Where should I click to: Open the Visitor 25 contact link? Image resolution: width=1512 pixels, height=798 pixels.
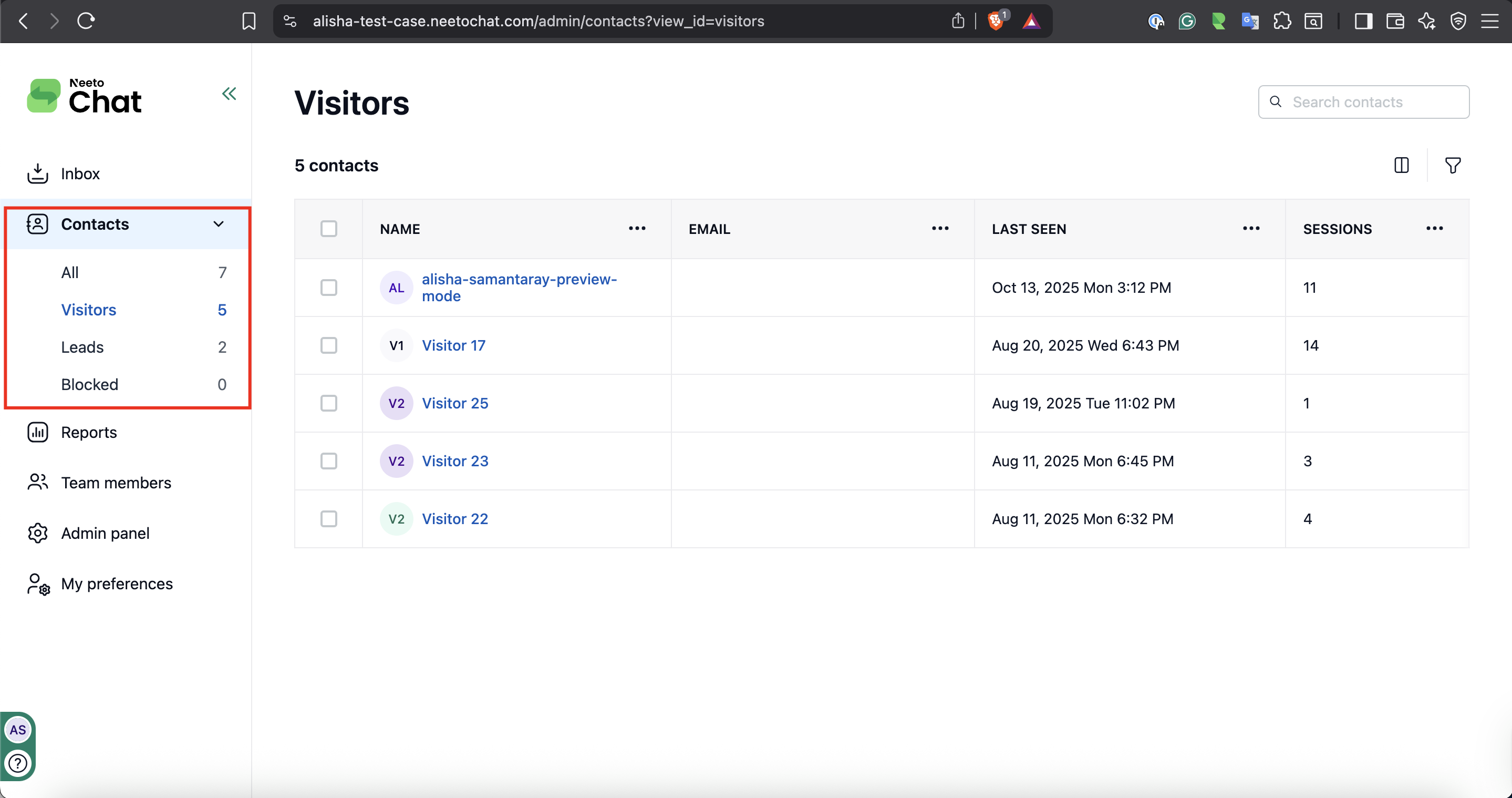pyautogui.click(x=455, y=403)
